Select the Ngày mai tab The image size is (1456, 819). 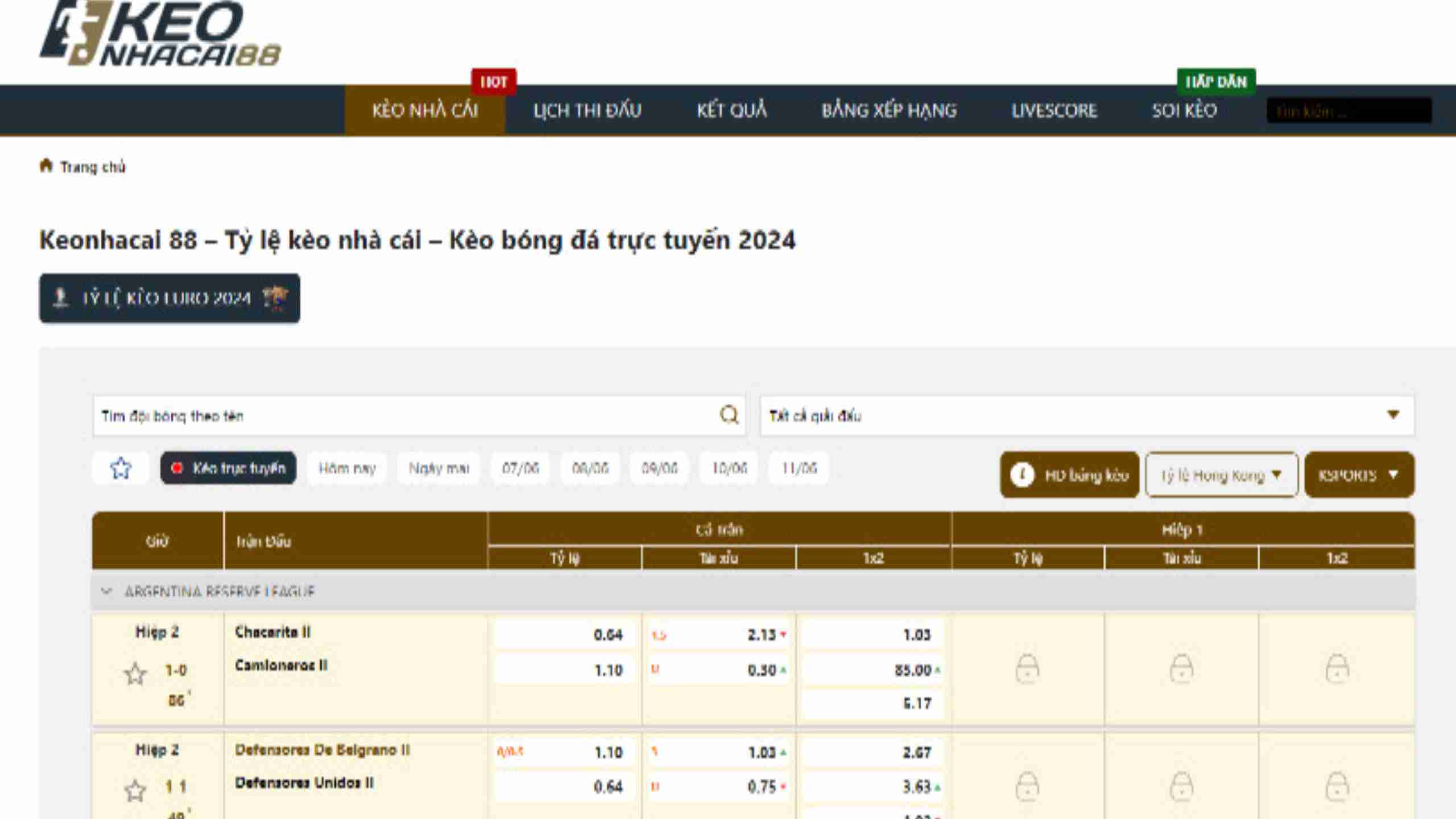[439, 468]
